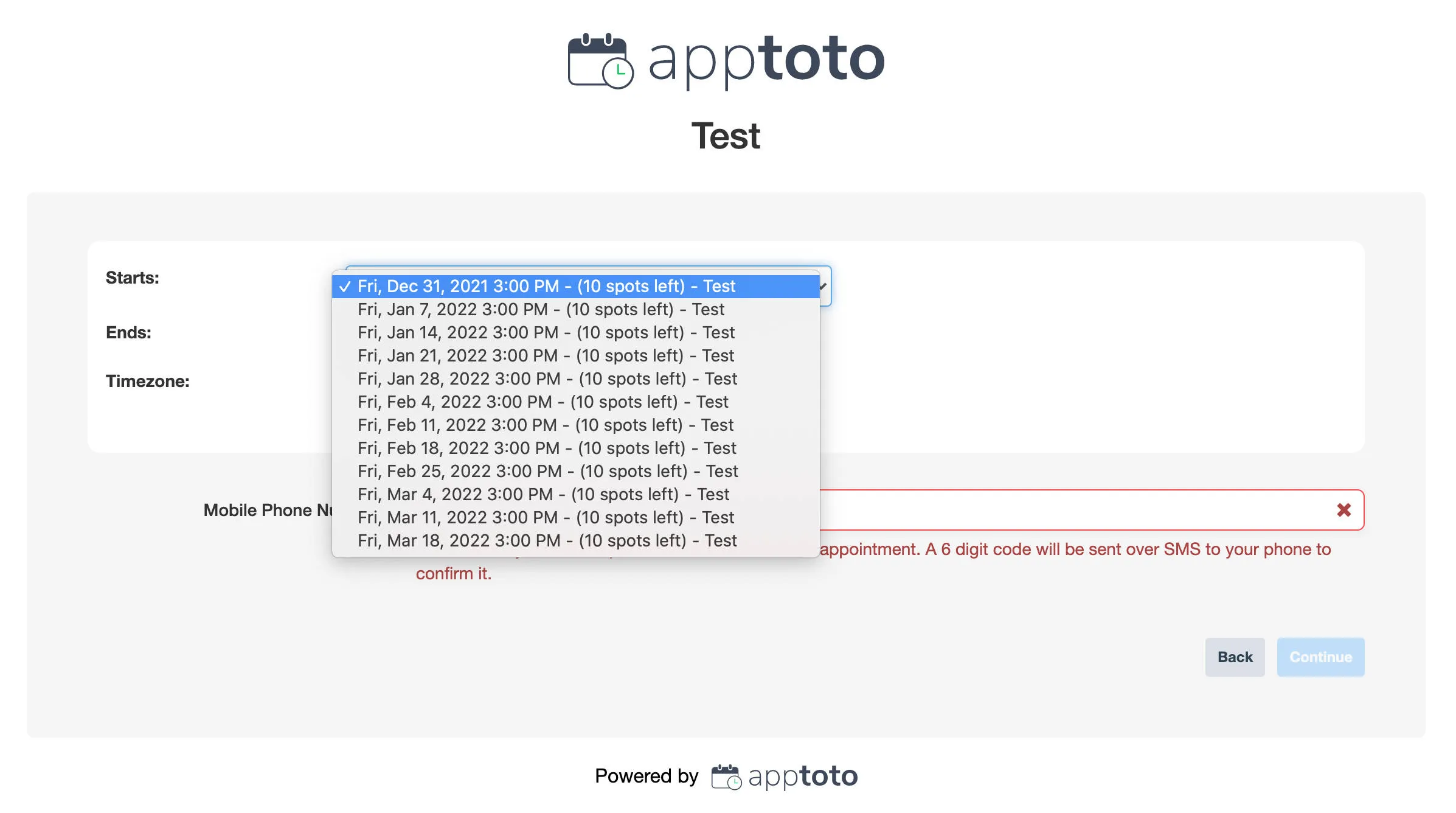
Task: Choose Fri, Mar 18, 2022 time slot
Action: click(x=546, y=540)
